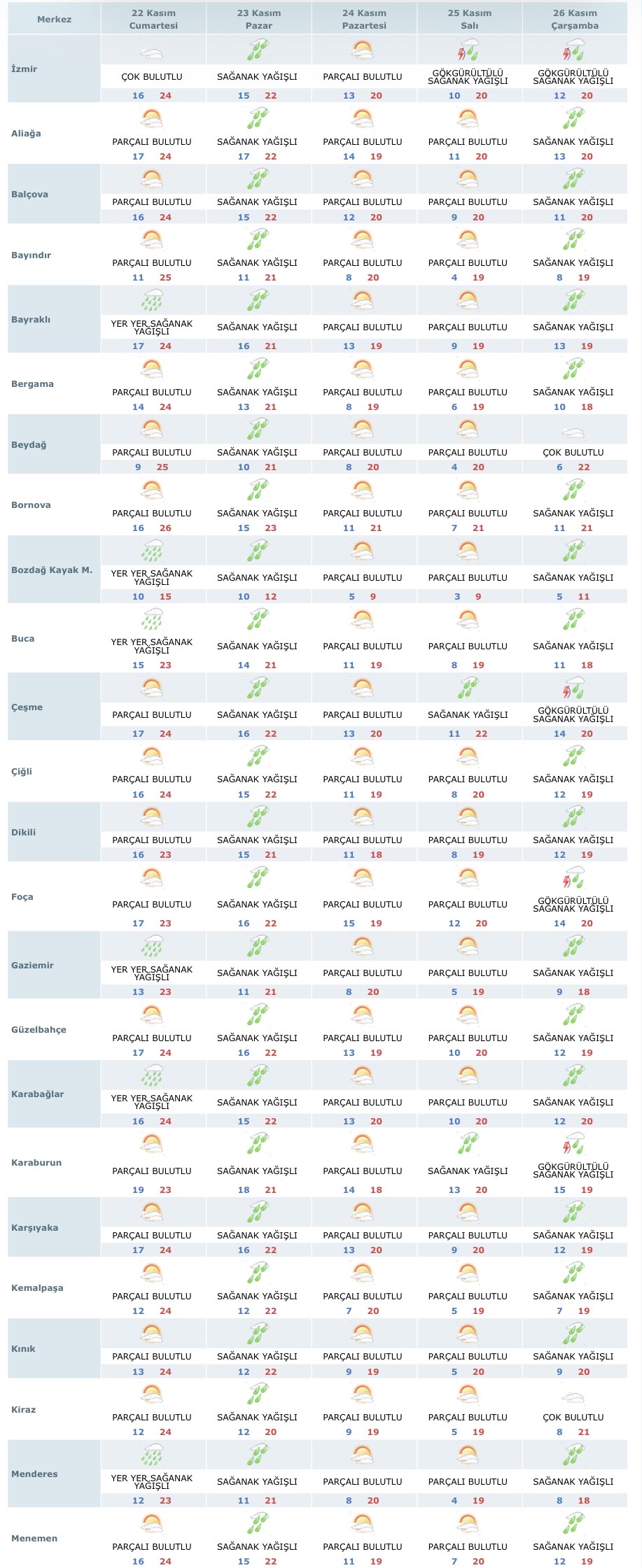
Task: Click İzmir's very cloudy icon for 22 Kasım
Action: click(152, 54)
